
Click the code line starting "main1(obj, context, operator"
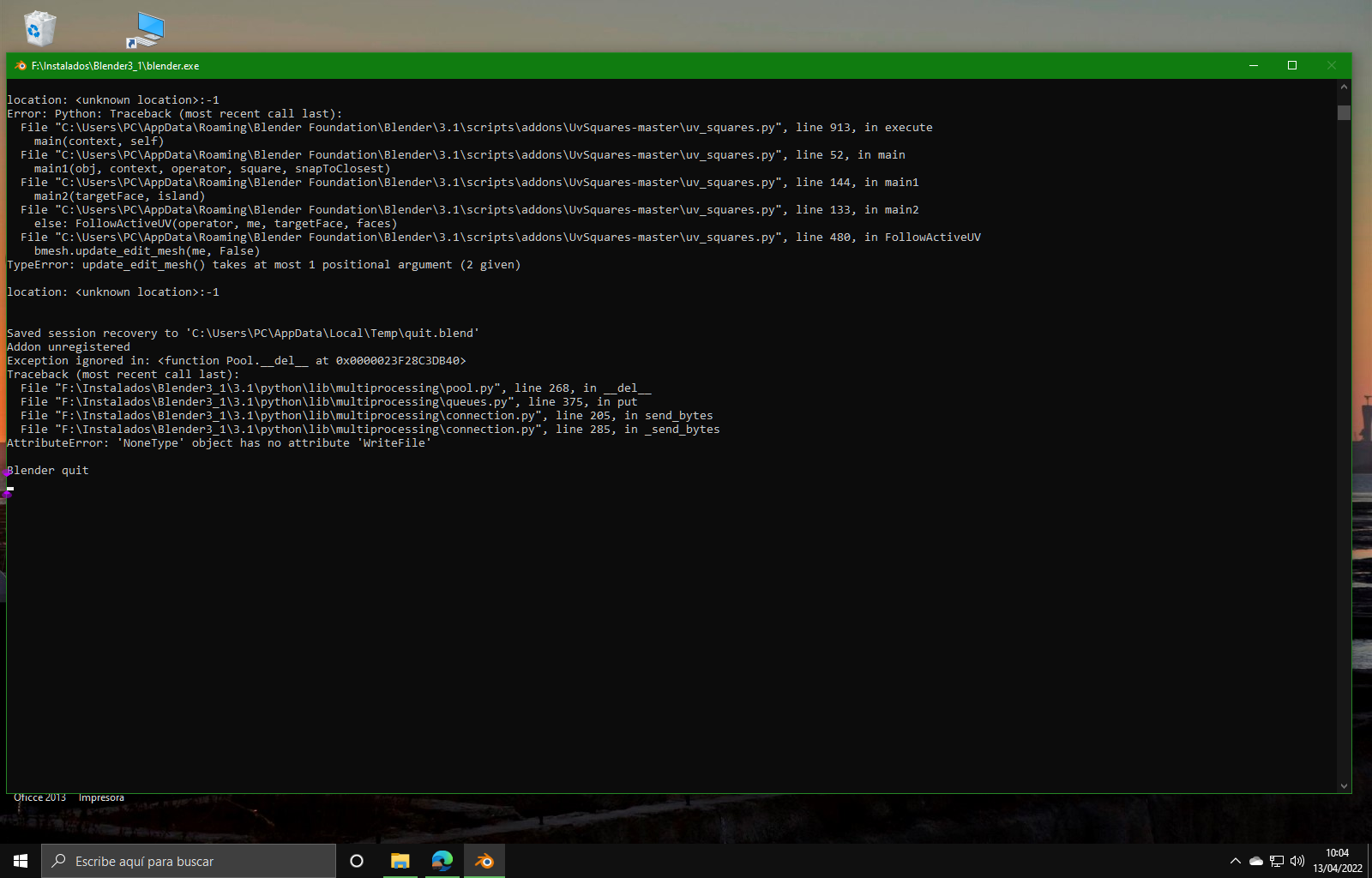coord(213,169)
